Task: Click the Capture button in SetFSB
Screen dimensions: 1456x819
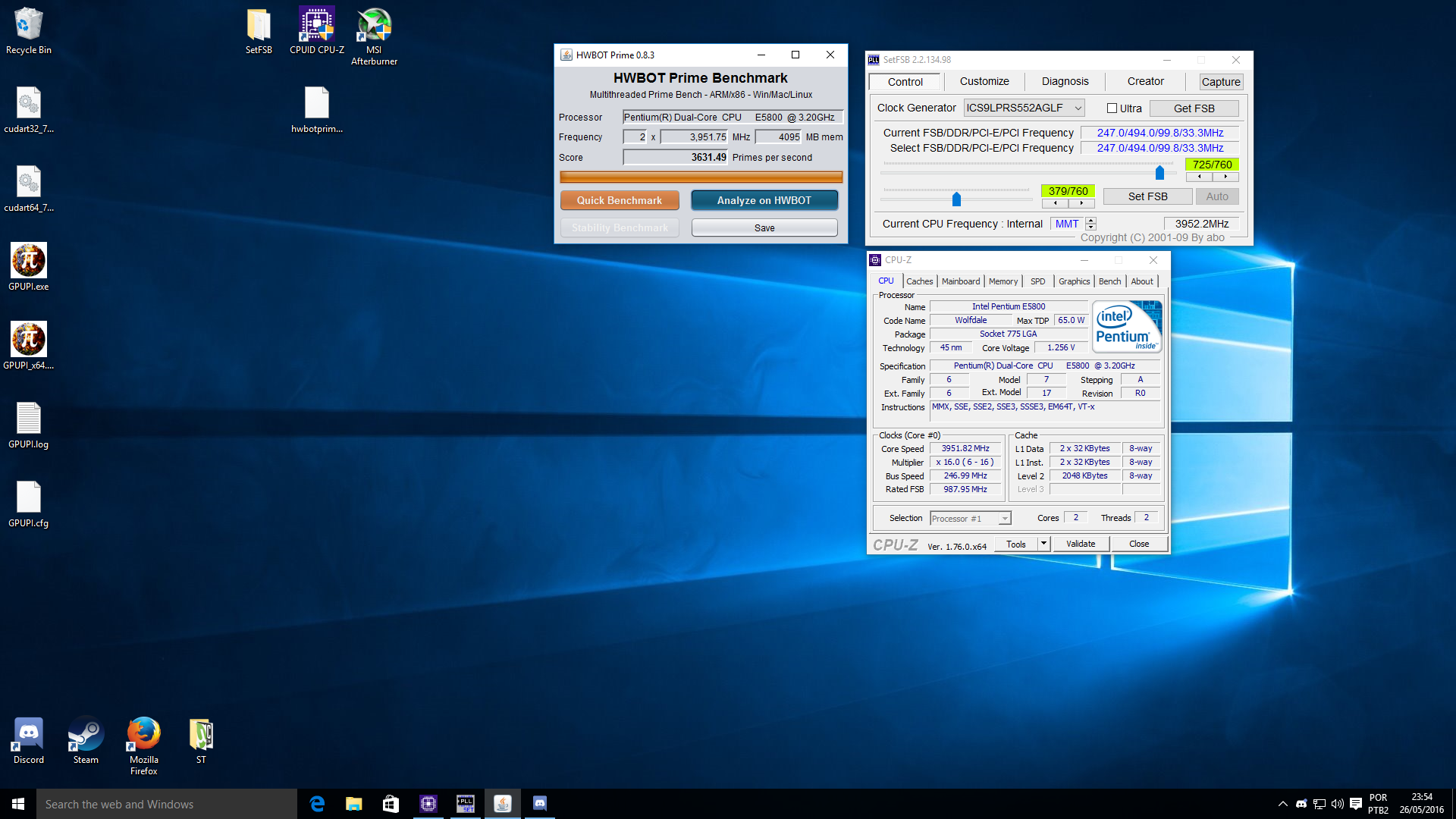Action: click(x=1221, y=82)
